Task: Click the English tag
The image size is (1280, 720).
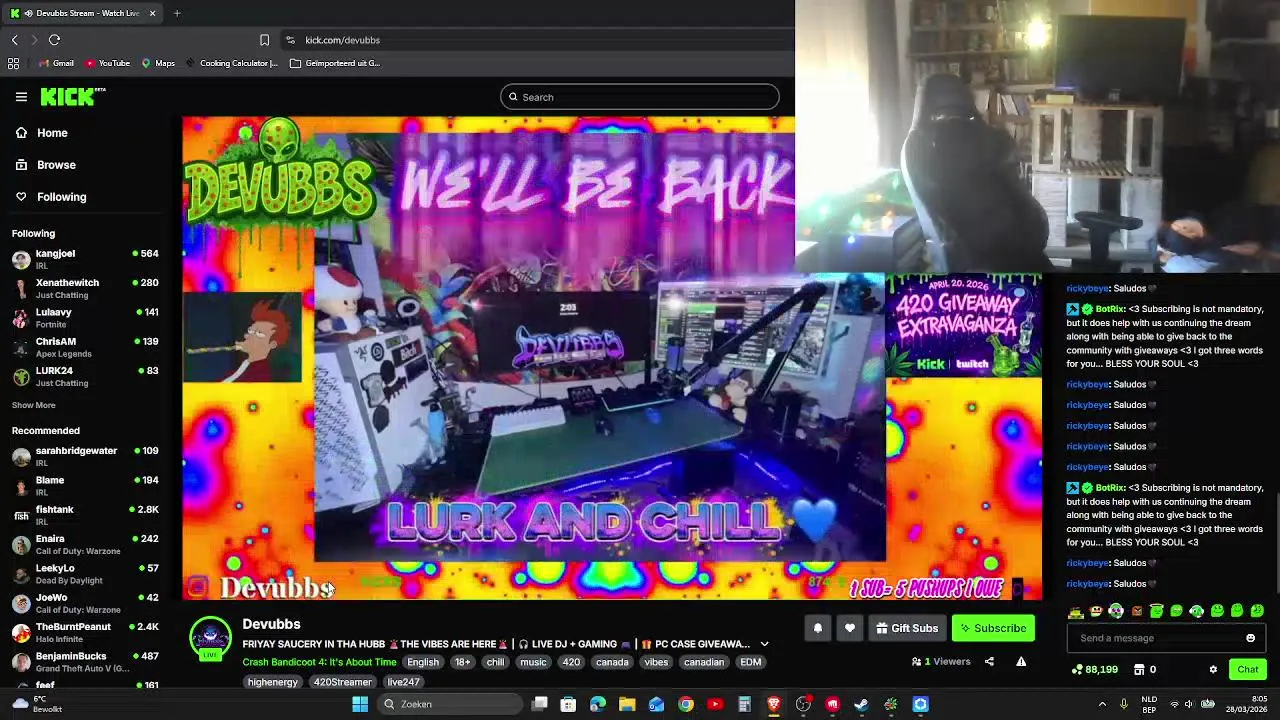Action: pos(423,662)
